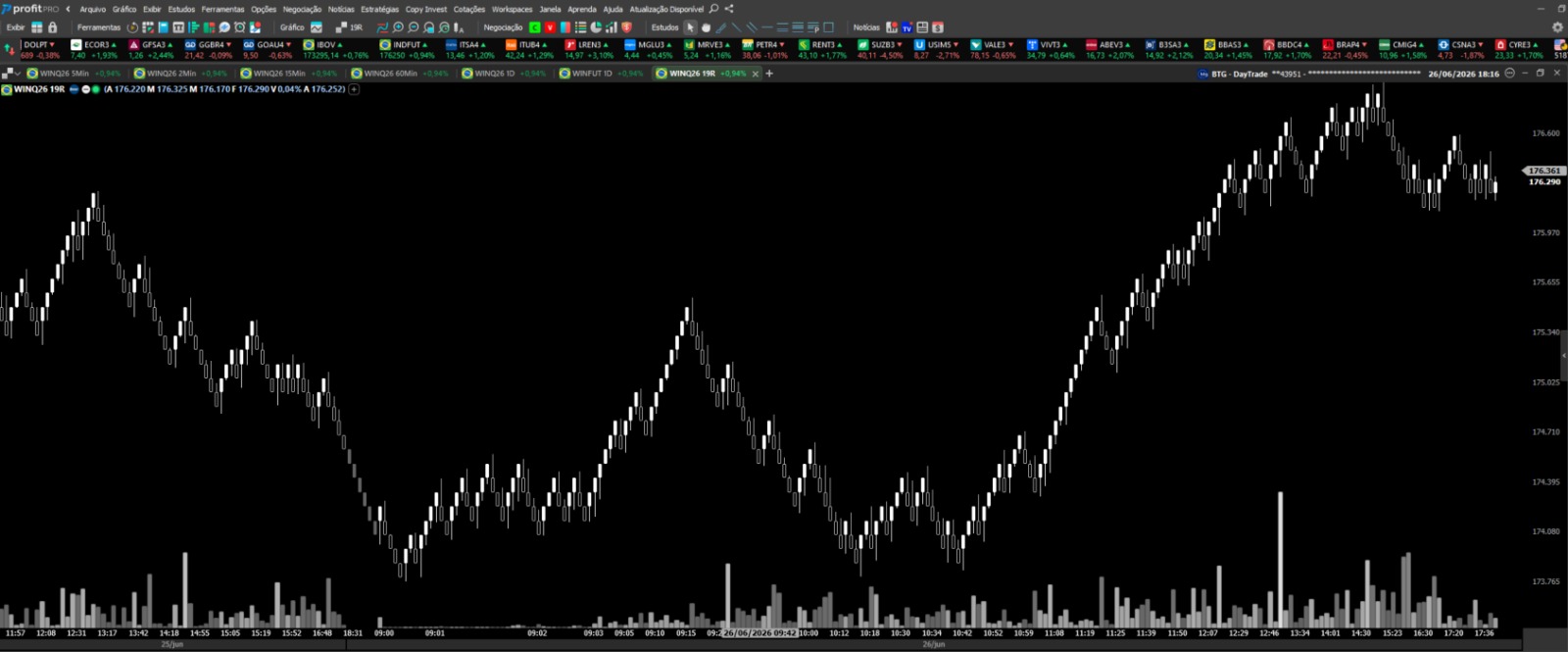Open the 19R chart period selector

click(x=350, y=27)
